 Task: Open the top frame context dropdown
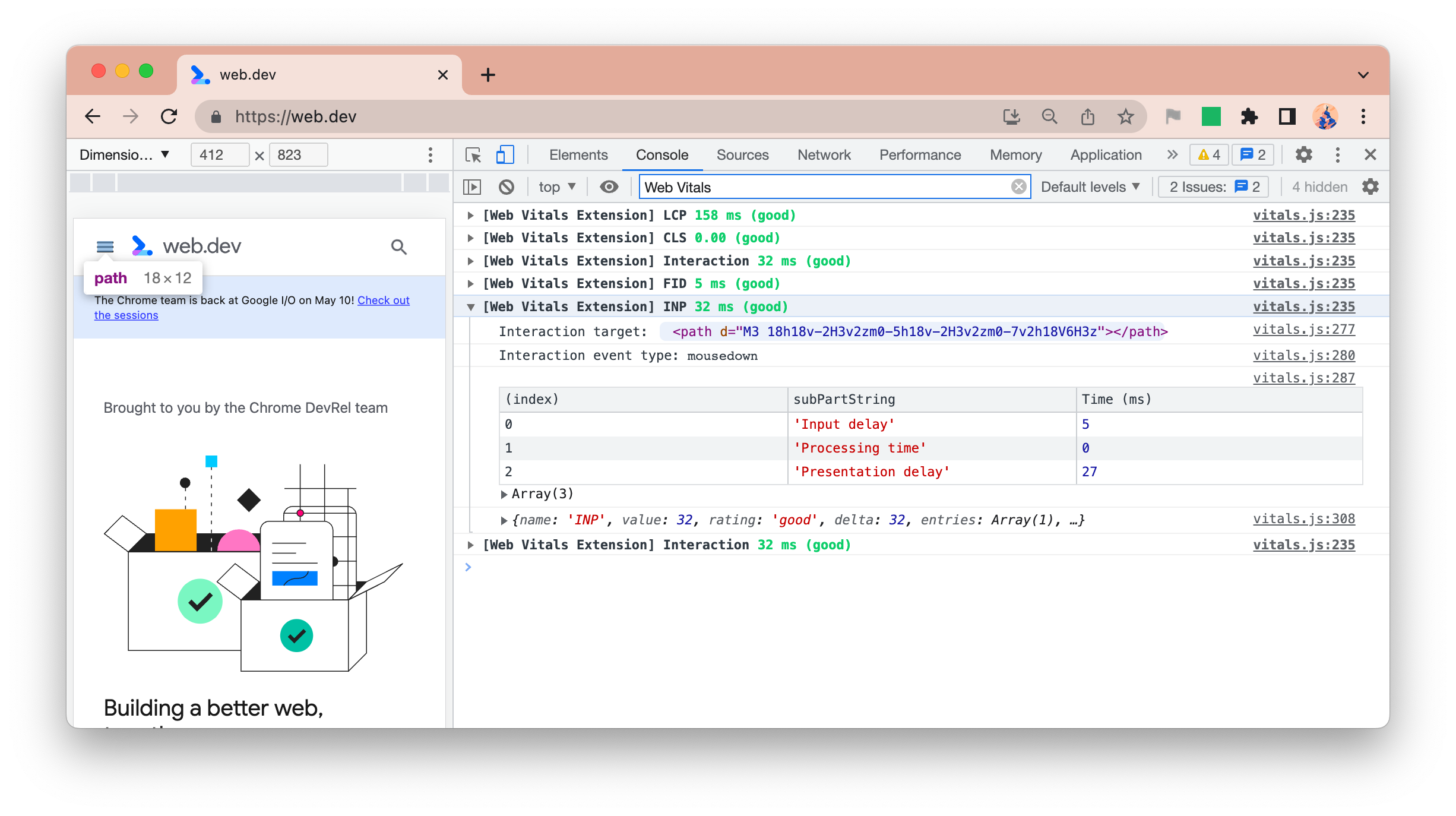pyautogui.click(x=556, y=187)
